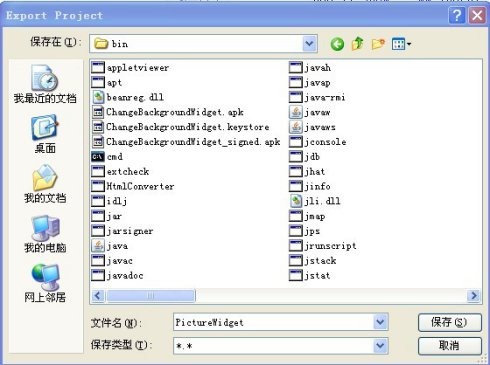
Task: Click the 取消 cancel button
Action: [450, 346]
